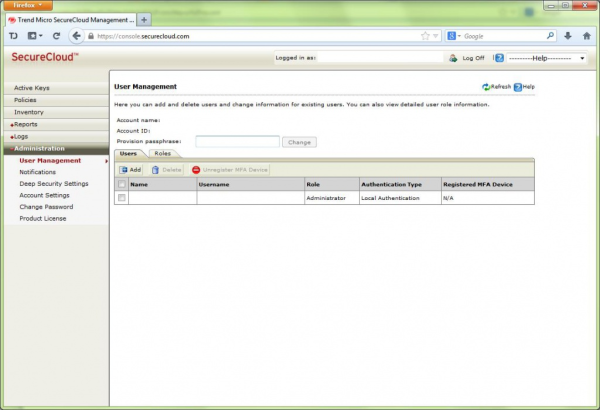600x410 pixels.
Task: Open the Firefox application menu
Action: [24, 5]
